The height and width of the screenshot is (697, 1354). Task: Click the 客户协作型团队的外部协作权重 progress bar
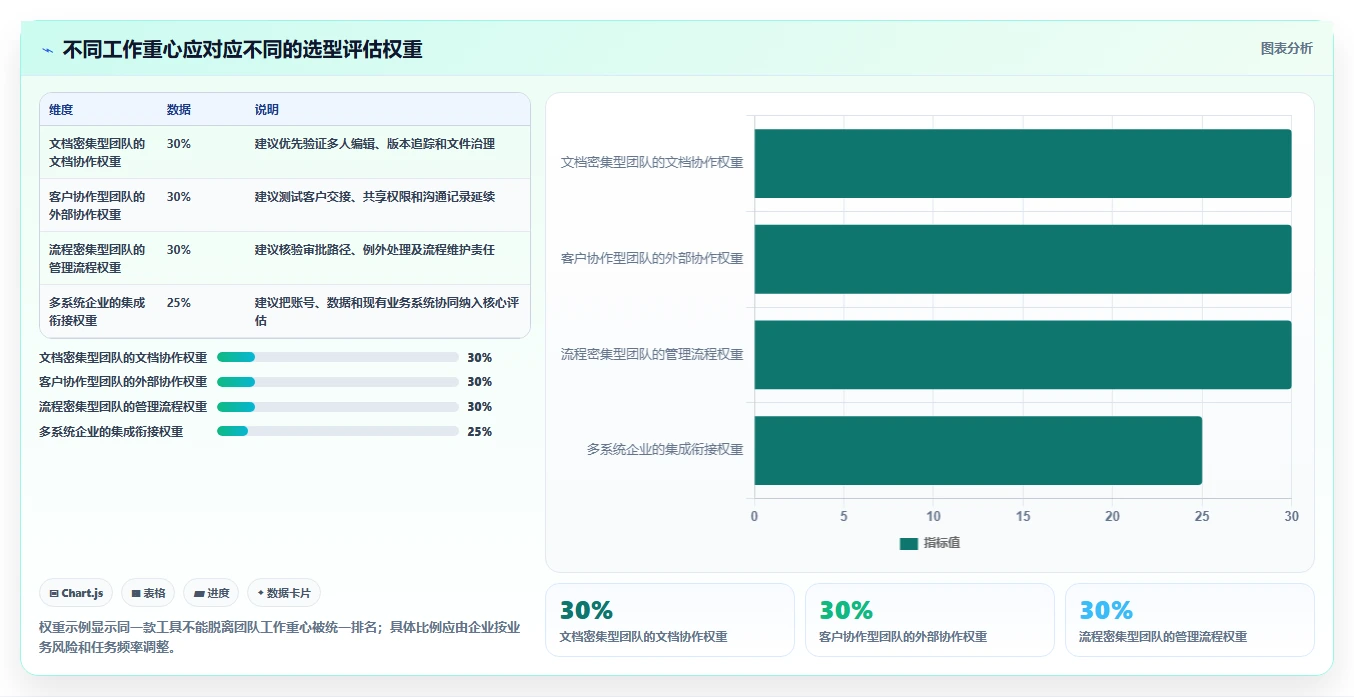click(x=338, y=382)
